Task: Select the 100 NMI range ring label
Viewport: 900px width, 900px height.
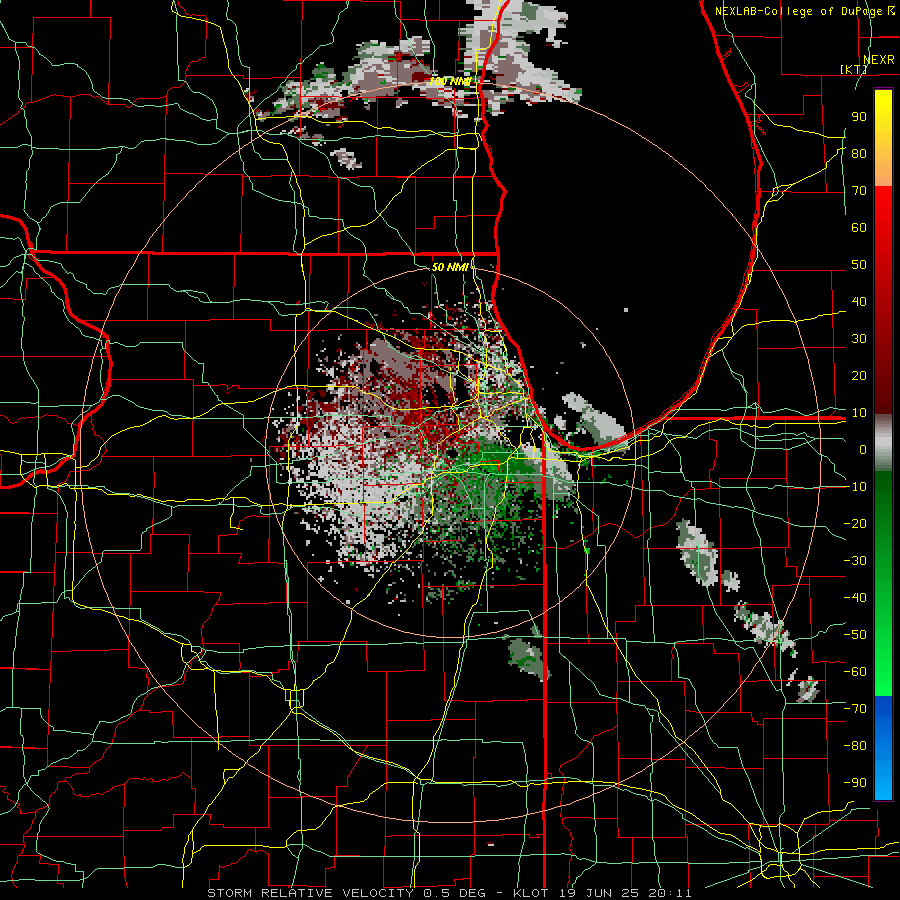Action: 450,82
